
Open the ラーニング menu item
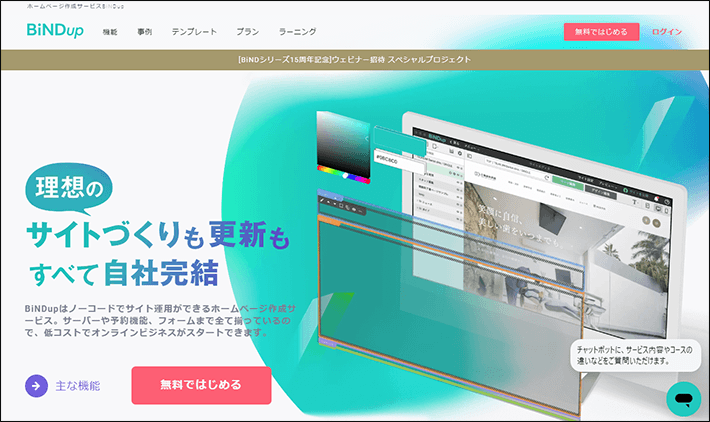[x=297, y=32]
